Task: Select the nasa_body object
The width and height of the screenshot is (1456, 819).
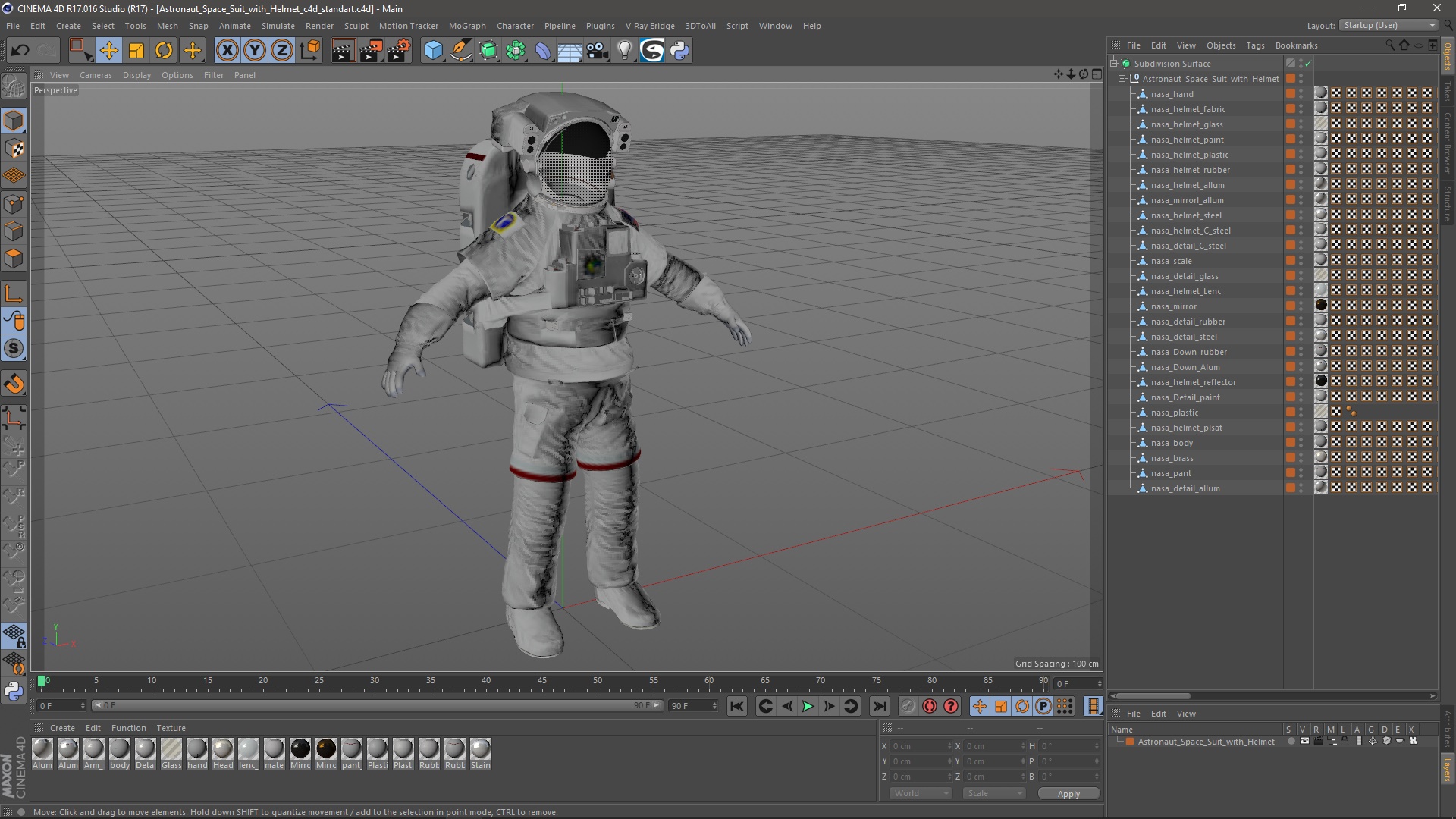Action: click(x=1172, y=443)
